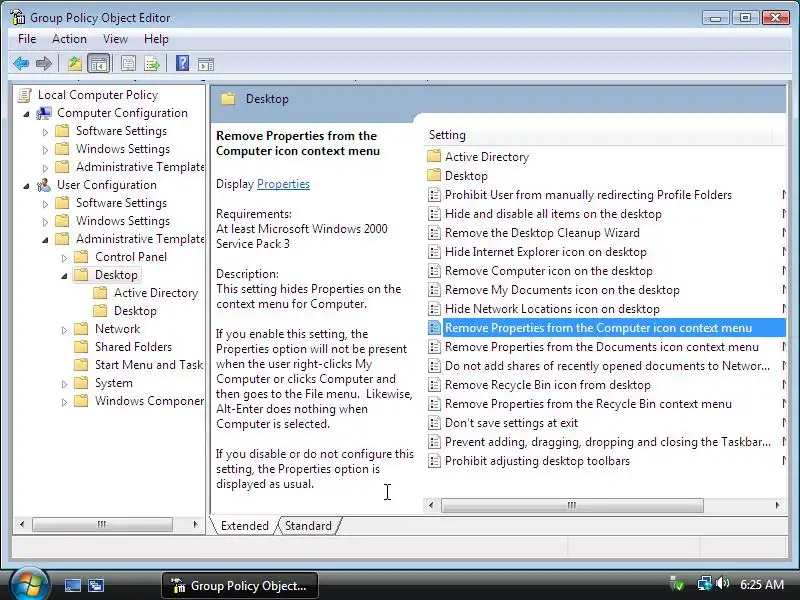Click the Setting column header
800x600 pixels.
(597, 135)
